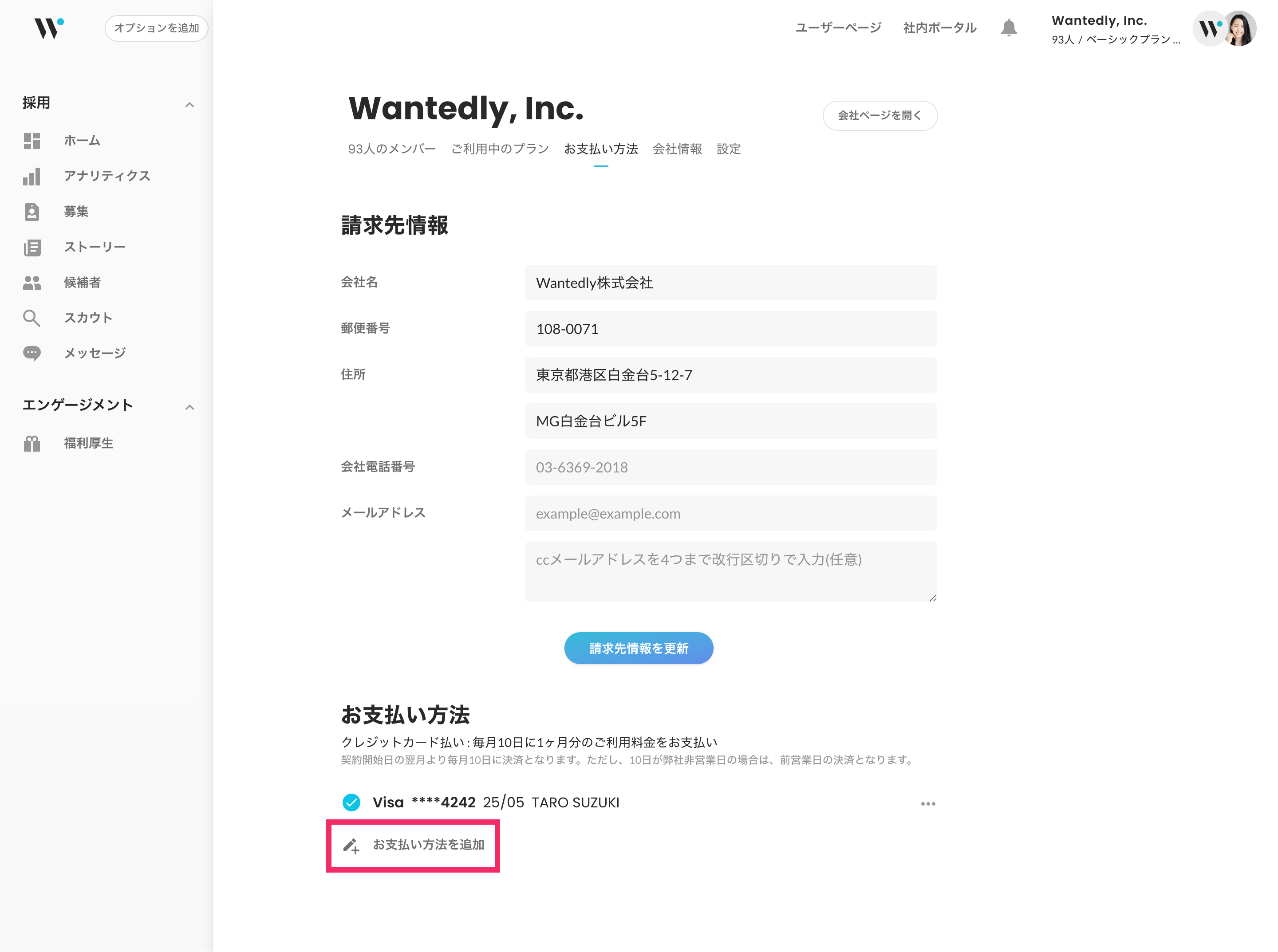
Task: Click the company W logo avatar
Action: pyautogui.click(x=1209, y=28)
